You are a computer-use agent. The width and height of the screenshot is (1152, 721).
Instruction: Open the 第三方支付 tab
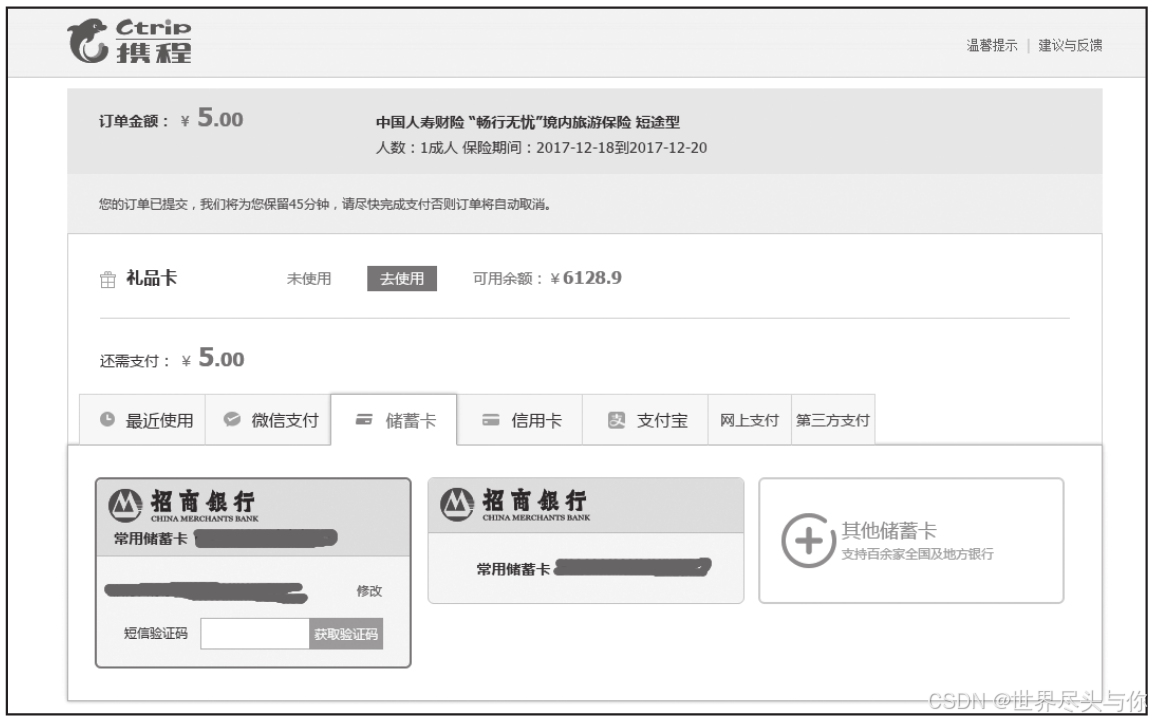(x=833, y=420)
